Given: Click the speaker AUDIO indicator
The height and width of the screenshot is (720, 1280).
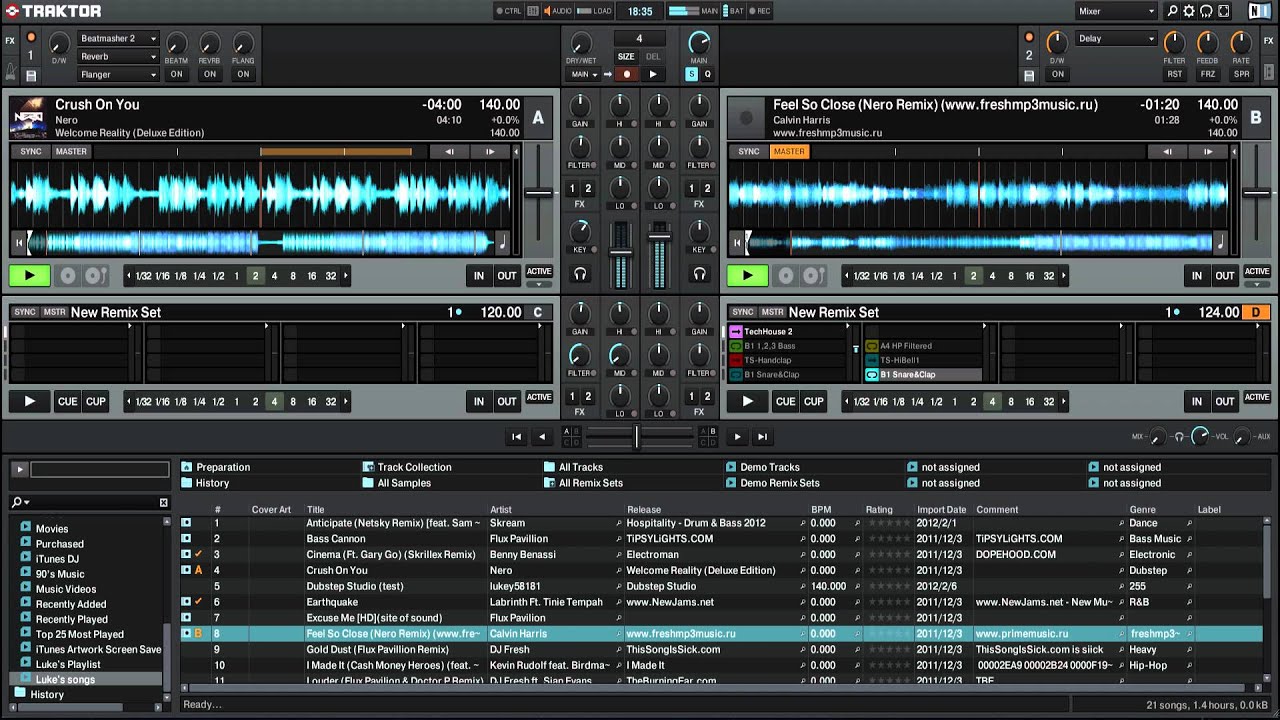Looking at the screenshot, I should click(556, 11).
